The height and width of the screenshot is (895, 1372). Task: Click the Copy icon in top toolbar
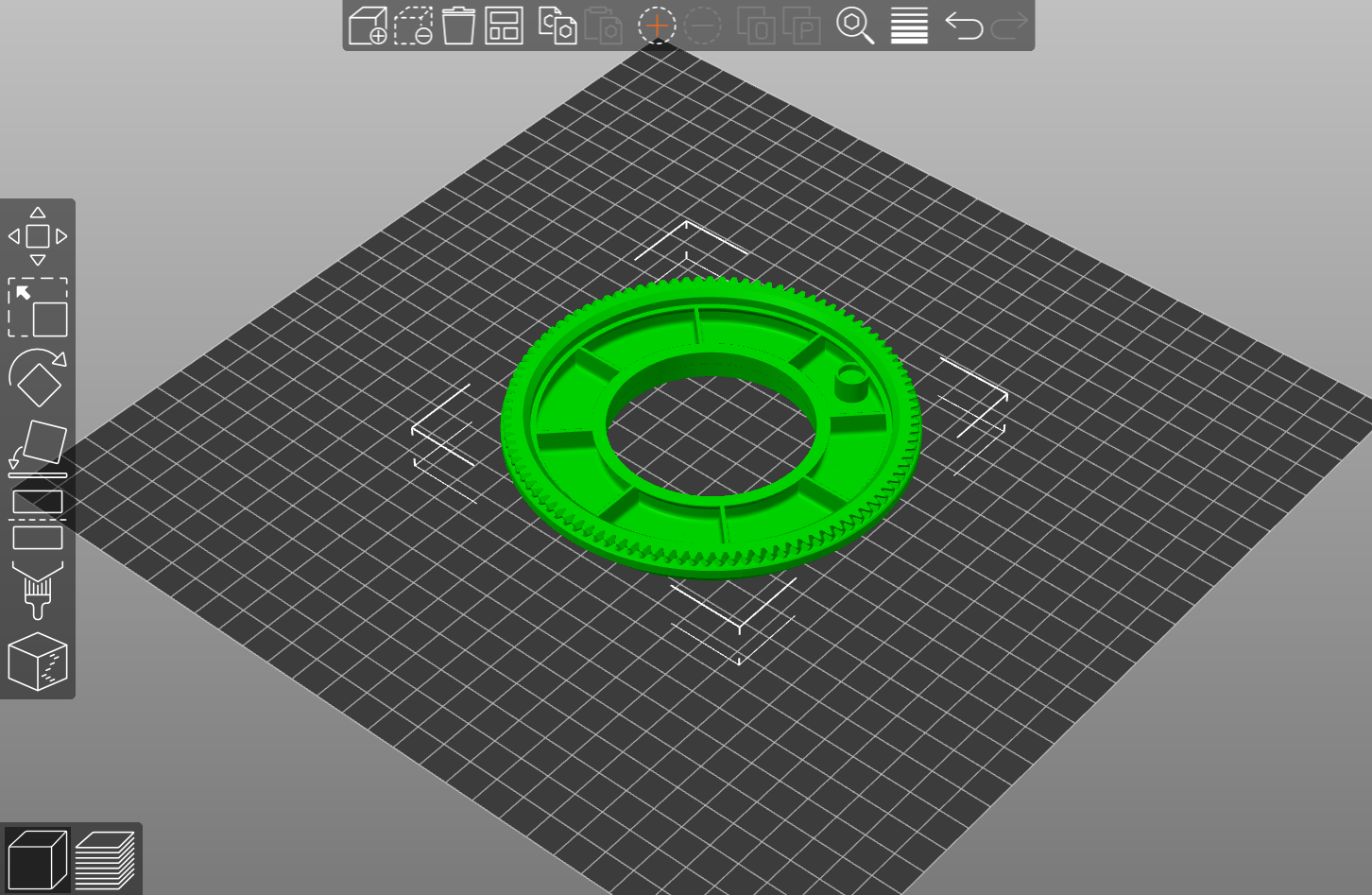557,26
